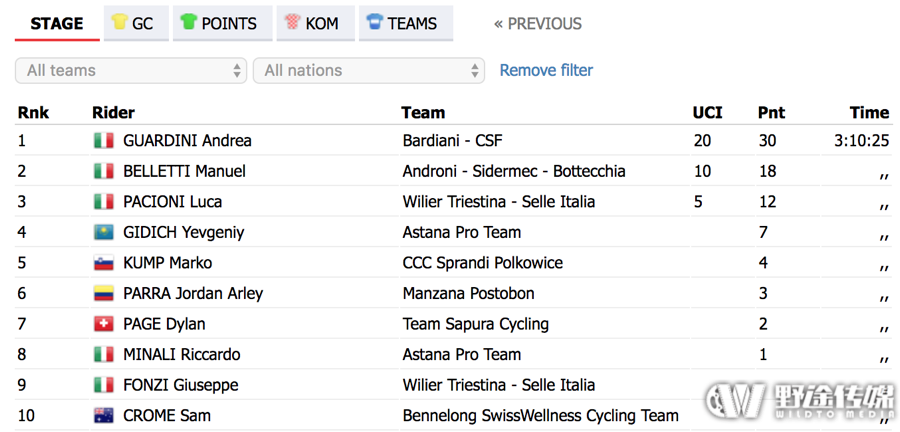Click the Remove filter link
900x432 pixels.
point(546,70)
